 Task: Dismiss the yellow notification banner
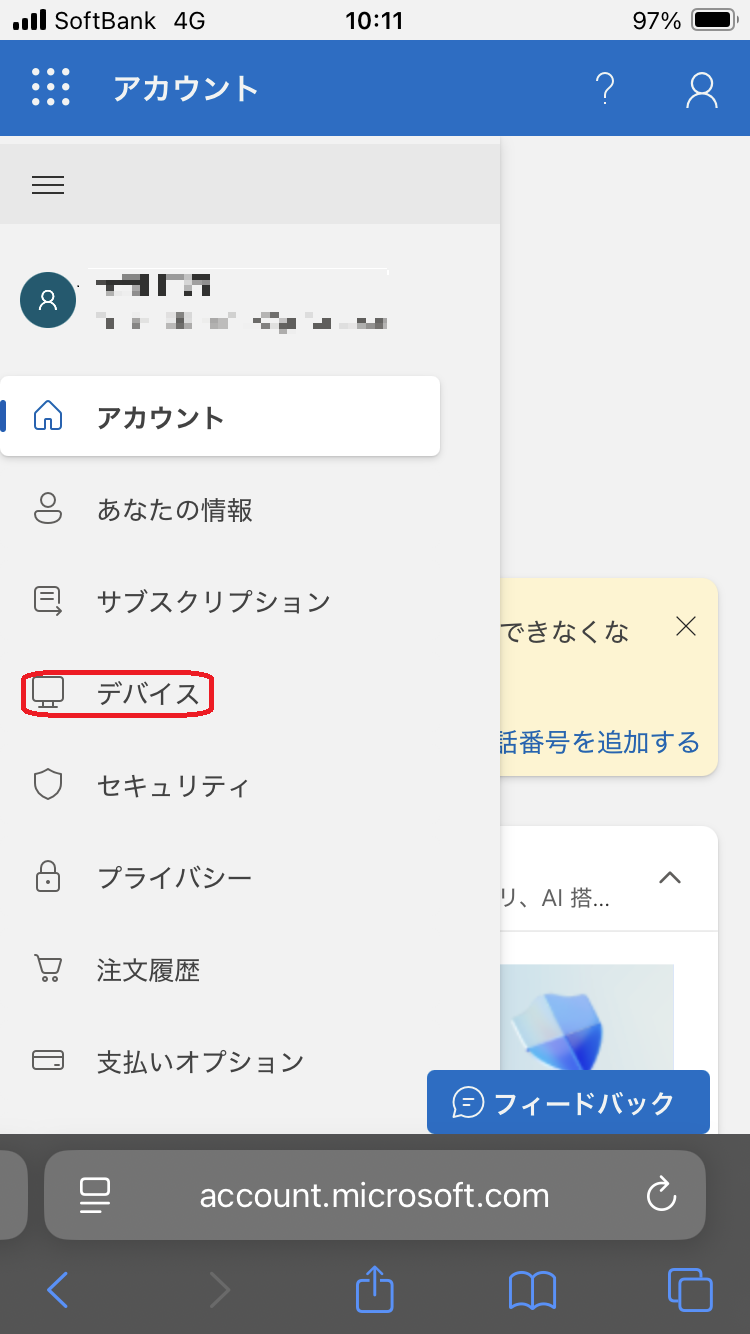pos(685,627)
